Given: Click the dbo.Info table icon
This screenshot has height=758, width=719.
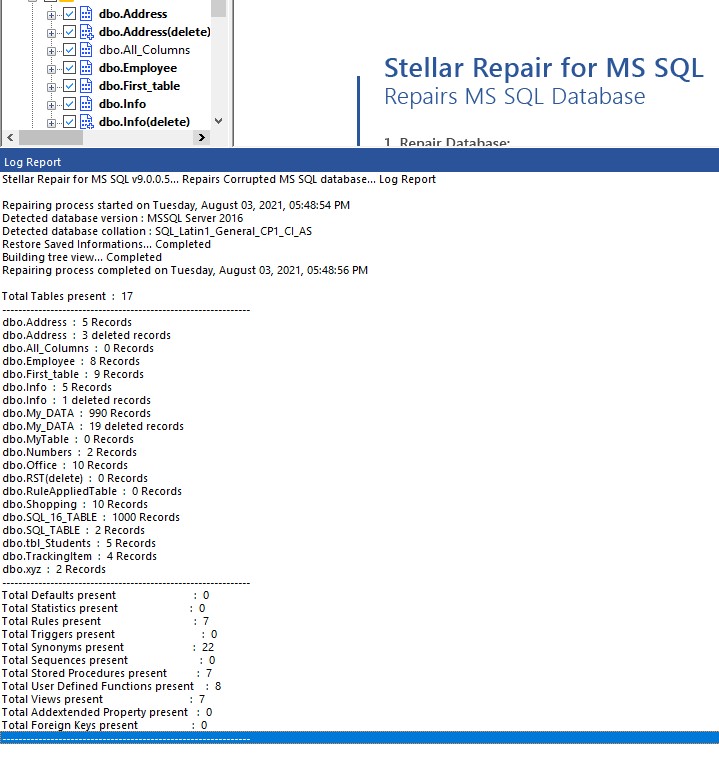Looking at the screenshot, I should tap(86, 103).
